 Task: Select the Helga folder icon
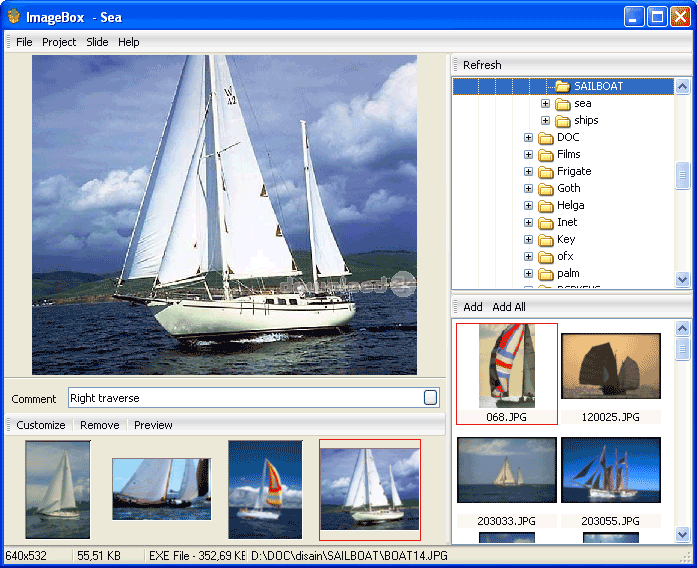545,206
